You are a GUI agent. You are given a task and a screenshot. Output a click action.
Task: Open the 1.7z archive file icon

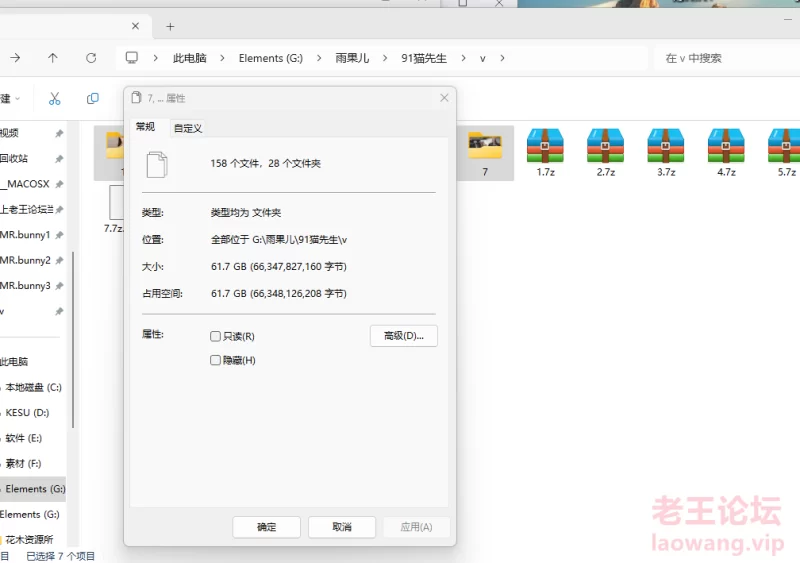pyautogui.click(x=545, y=147)
